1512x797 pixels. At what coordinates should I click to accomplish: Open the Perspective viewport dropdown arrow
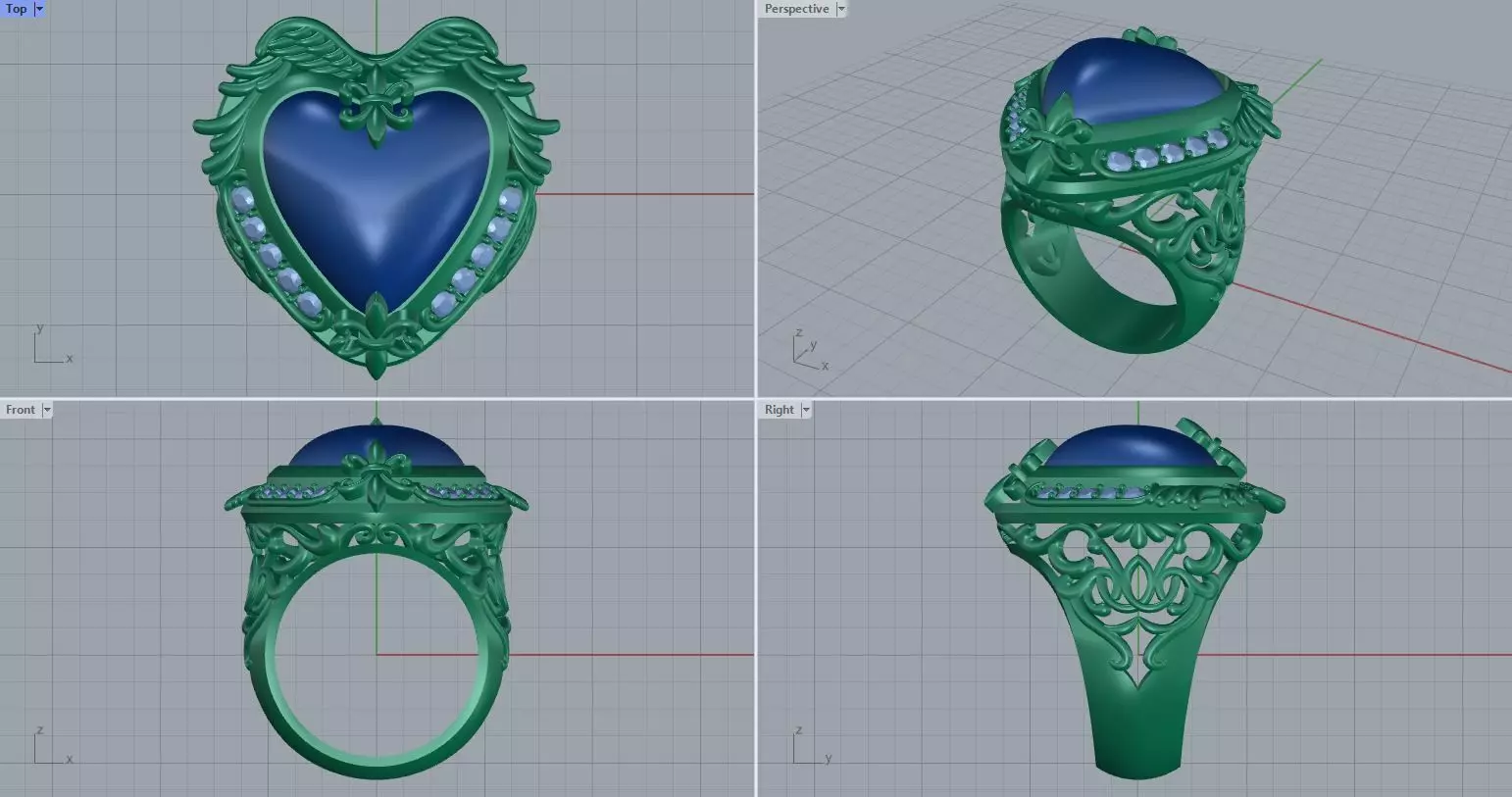tap(841, 9)
